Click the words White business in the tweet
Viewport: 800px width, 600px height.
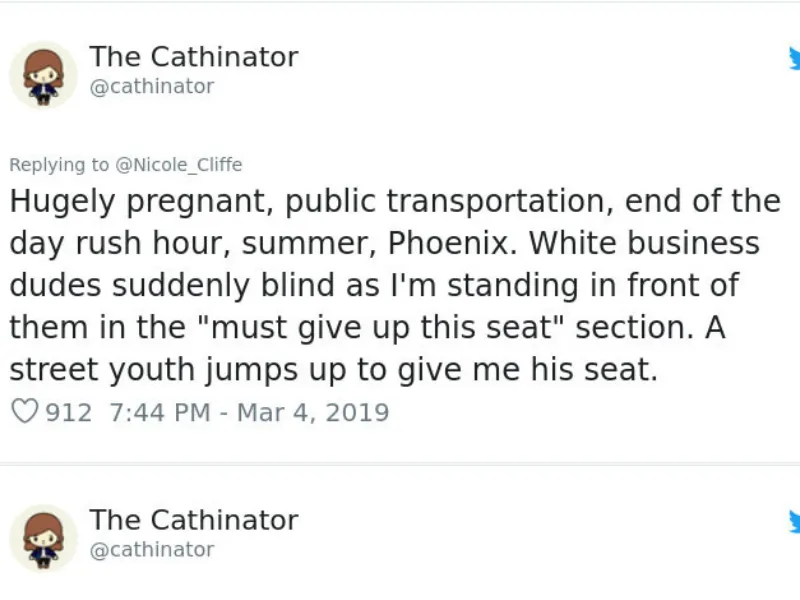pyautogui.click(x=644, y=243)
